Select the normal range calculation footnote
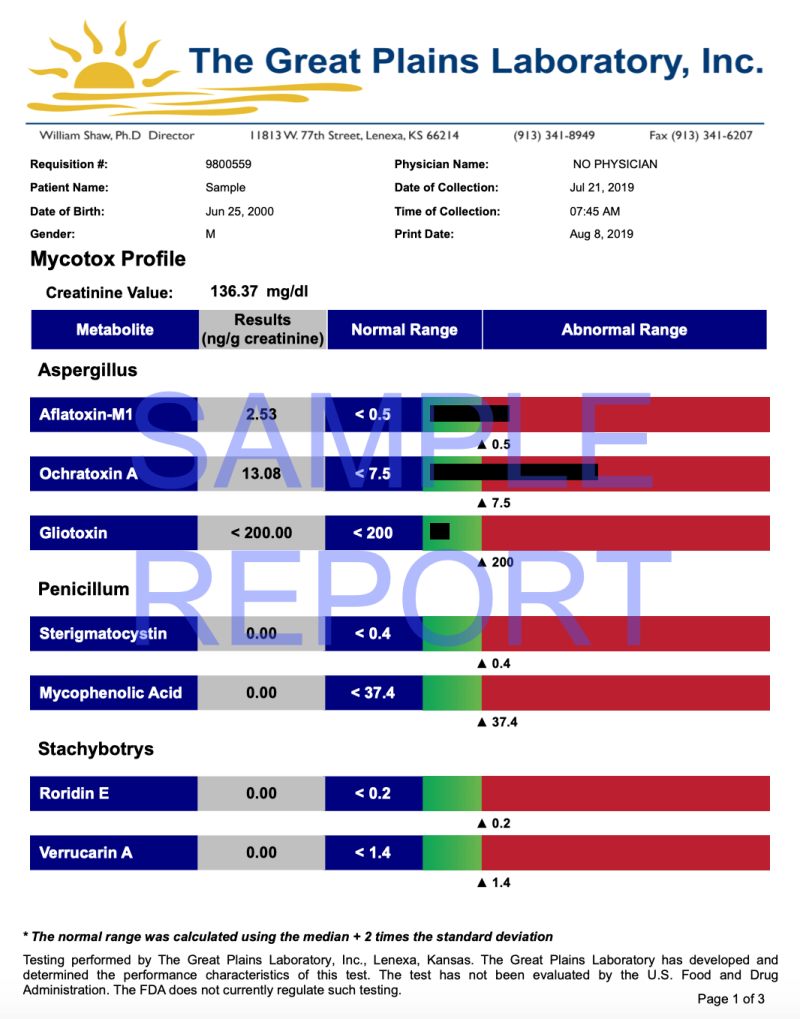Screen dimensions: 800x1019 point(288,936)
